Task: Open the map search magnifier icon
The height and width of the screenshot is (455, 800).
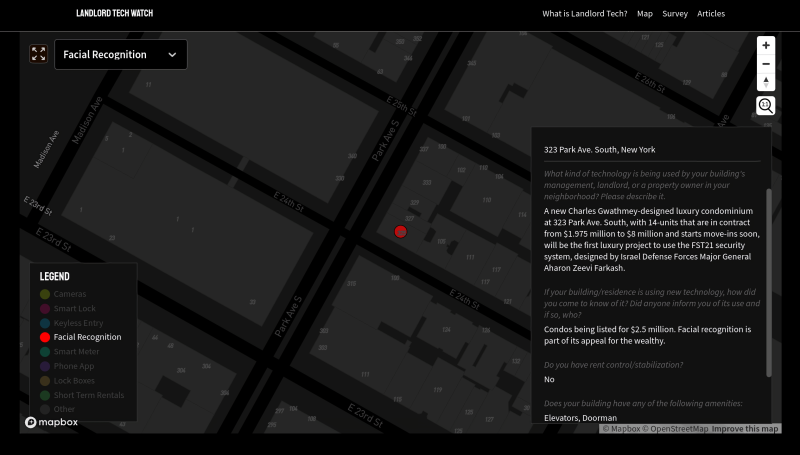Action: (766, 105)
